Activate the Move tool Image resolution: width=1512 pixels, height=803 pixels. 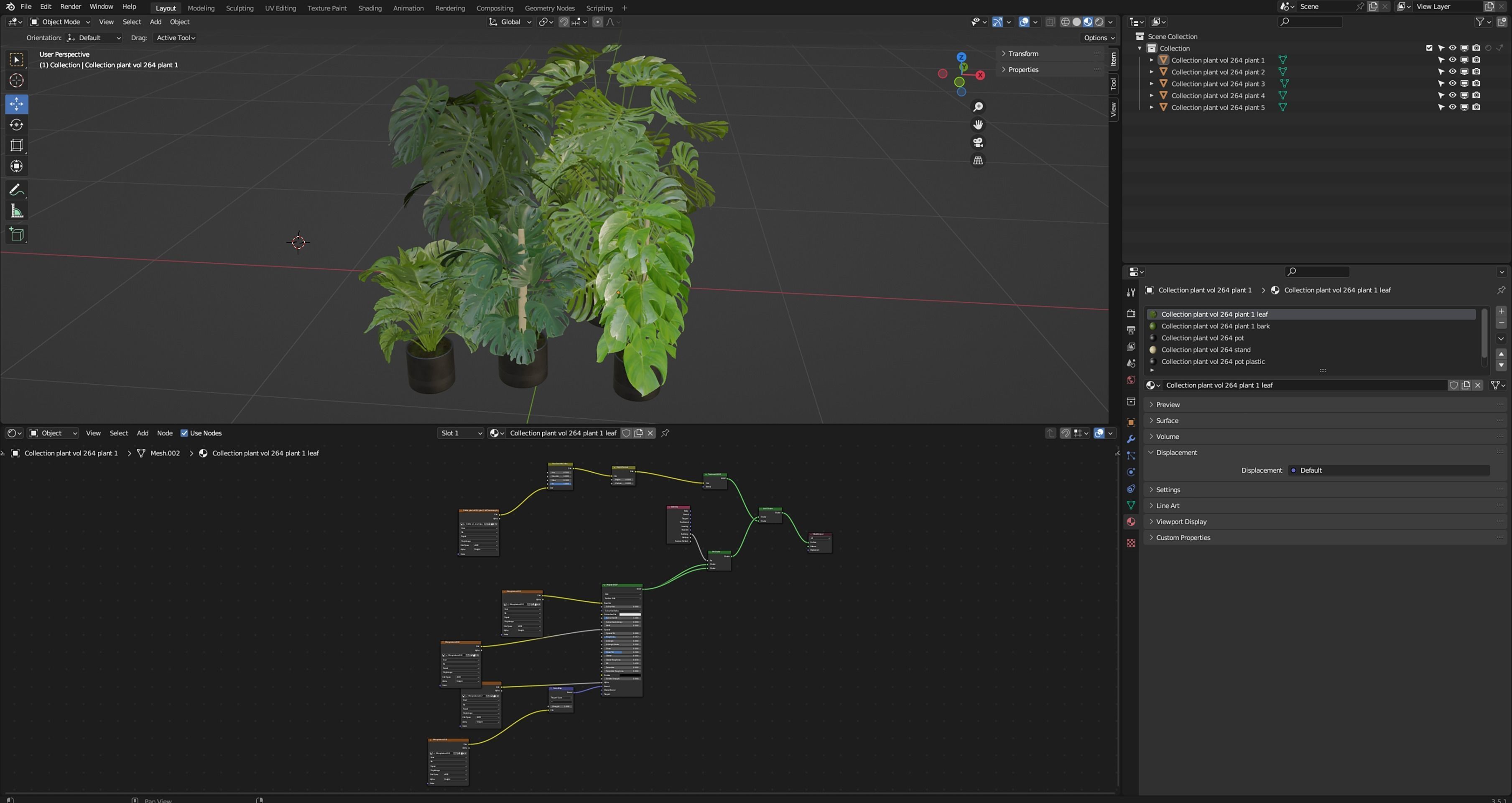16,104
